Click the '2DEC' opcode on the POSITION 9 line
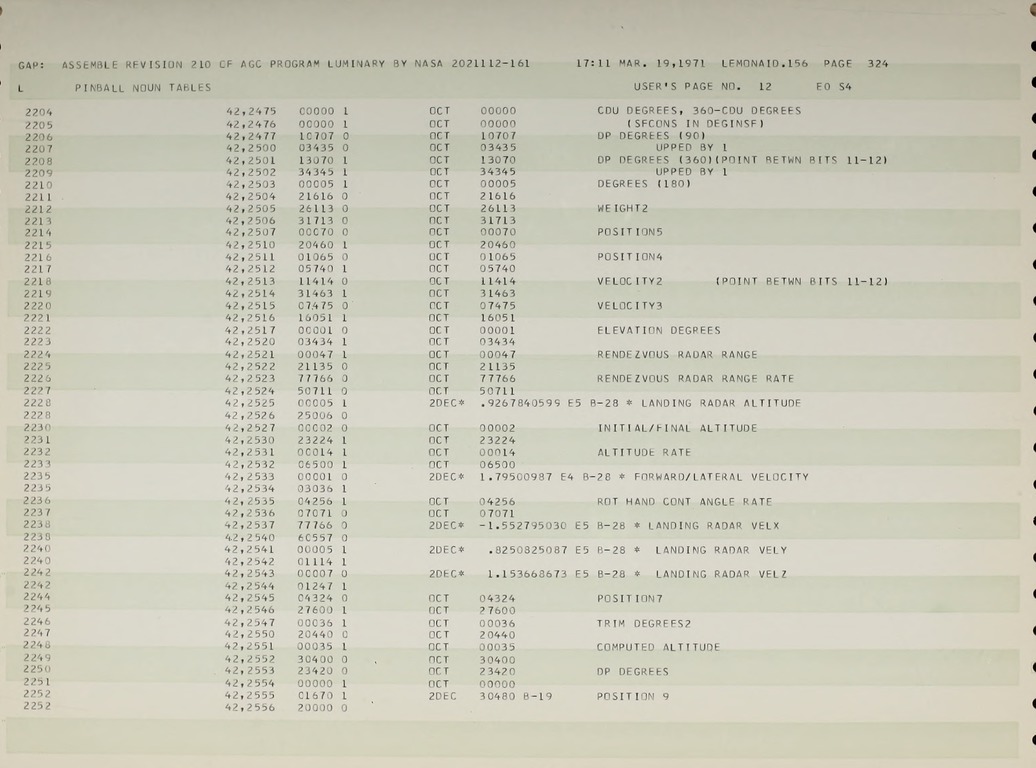1036x768 pixels. [x=442, y=696]
